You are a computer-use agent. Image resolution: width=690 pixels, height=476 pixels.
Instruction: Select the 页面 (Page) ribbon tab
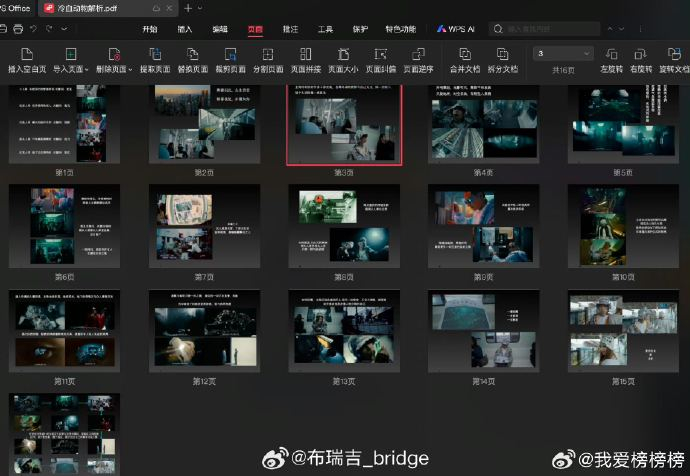coord(255,29)
